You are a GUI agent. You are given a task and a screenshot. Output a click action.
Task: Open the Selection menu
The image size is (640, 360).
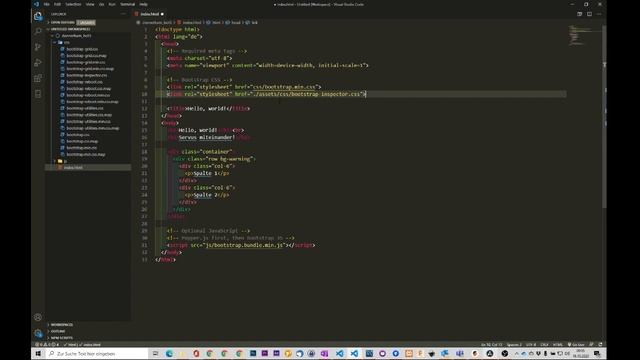[73, 4]
